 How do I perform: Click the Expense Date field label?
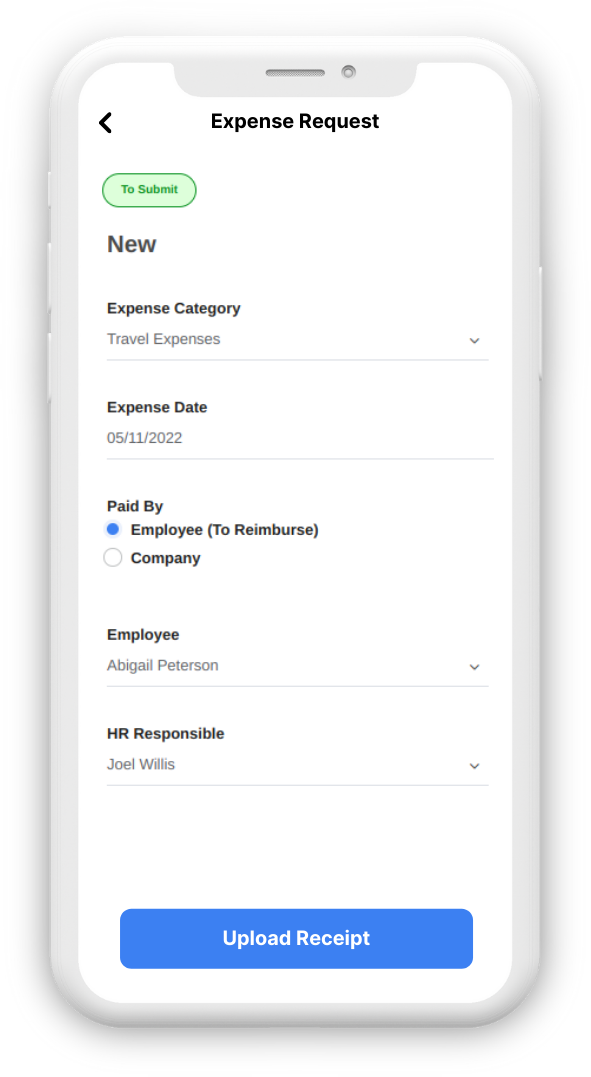pyautogui.click(x=157, y=407)
